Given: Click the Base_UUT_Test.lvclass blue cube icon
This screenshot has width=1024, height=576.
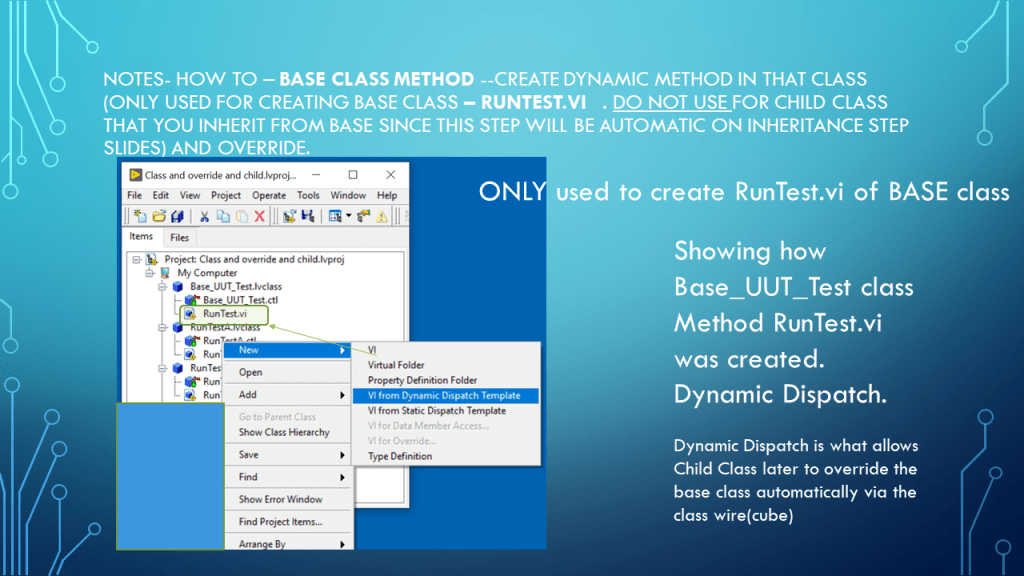Looking at the screenshot, I should pyautogui.click(x=178, y=287).
